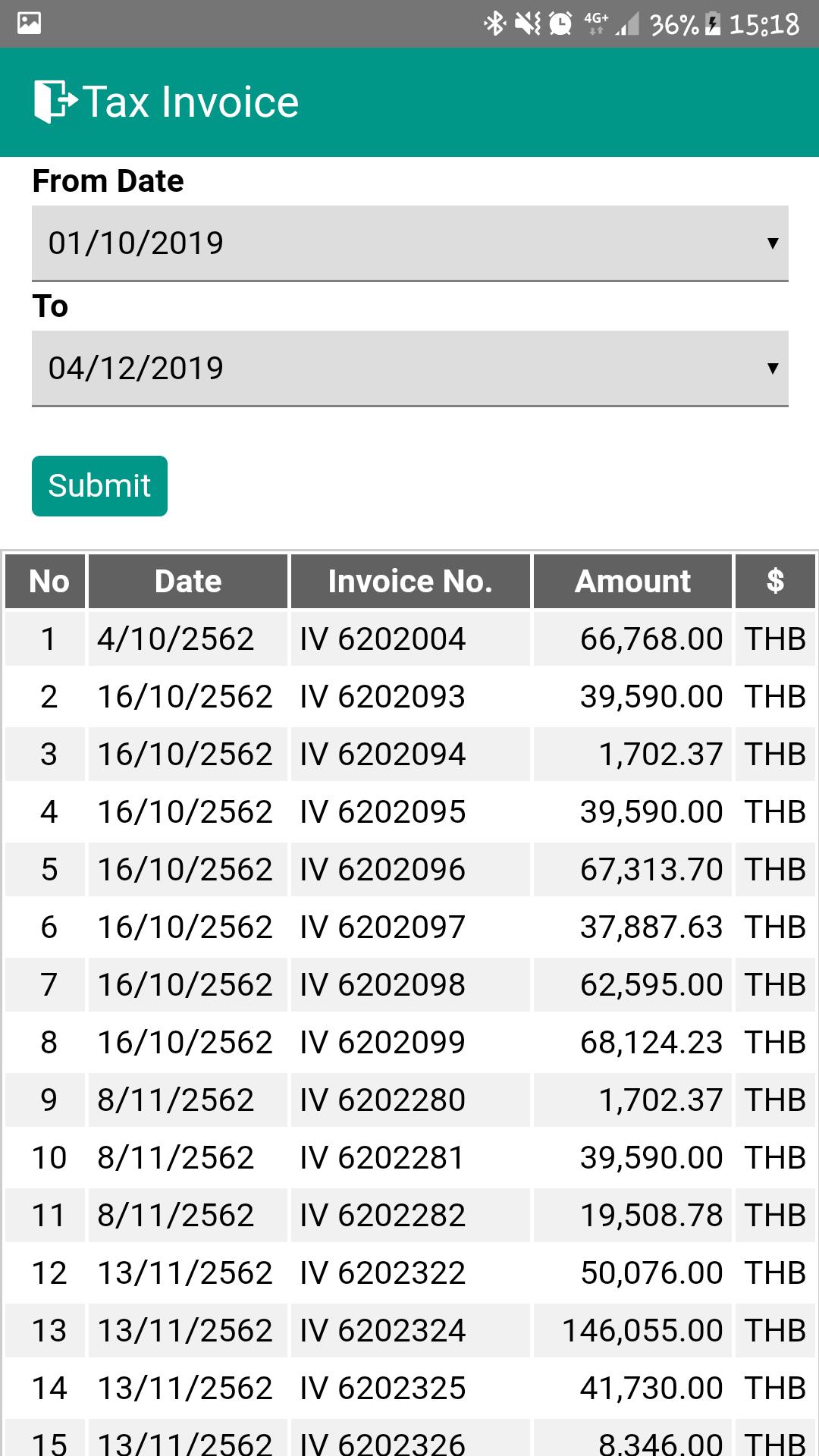Screen dimensions: 819x1456
Task: Open invoice IV 6202004
Action: 382,639
